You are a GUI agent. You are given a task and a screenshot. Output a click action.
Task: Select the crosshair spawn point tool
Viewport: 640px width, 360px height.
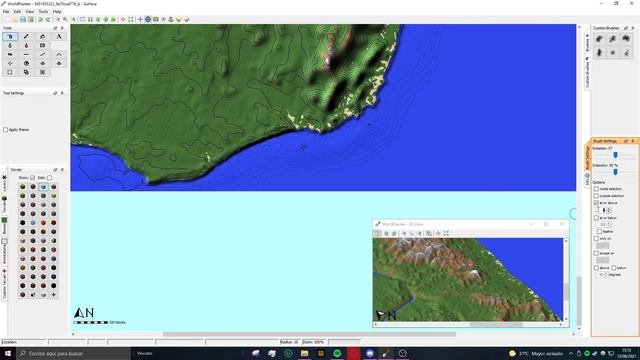(10, 64)
